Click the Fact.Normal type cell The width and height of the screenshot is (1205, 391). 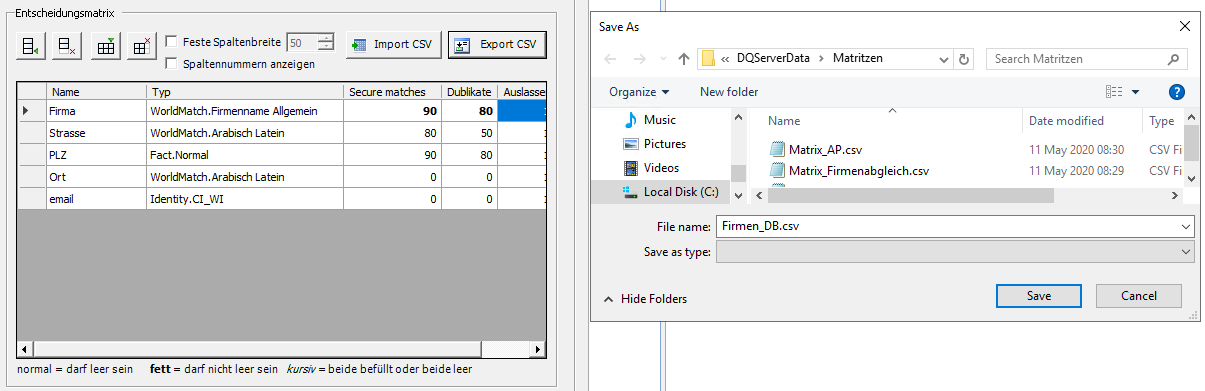click(244, 155)
